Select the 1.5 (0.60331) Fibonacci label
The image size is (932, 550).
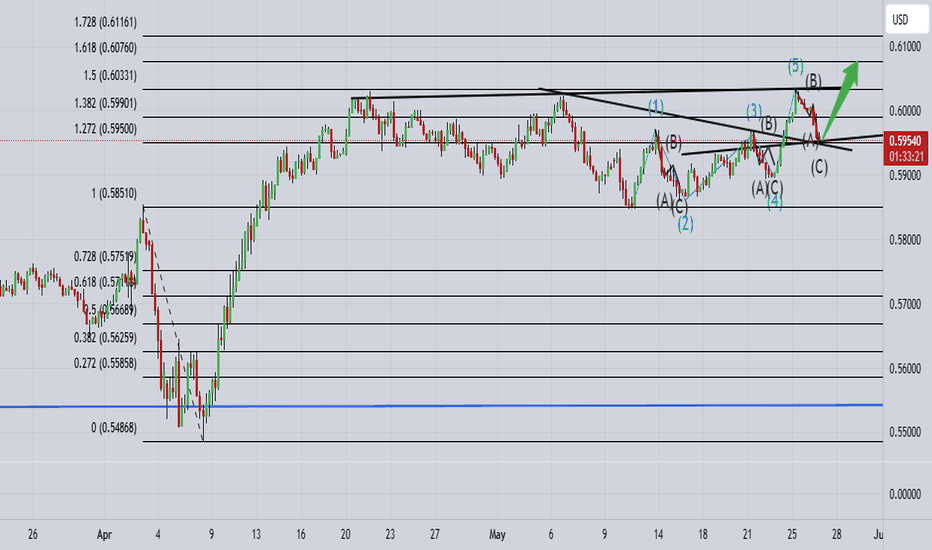110,76
